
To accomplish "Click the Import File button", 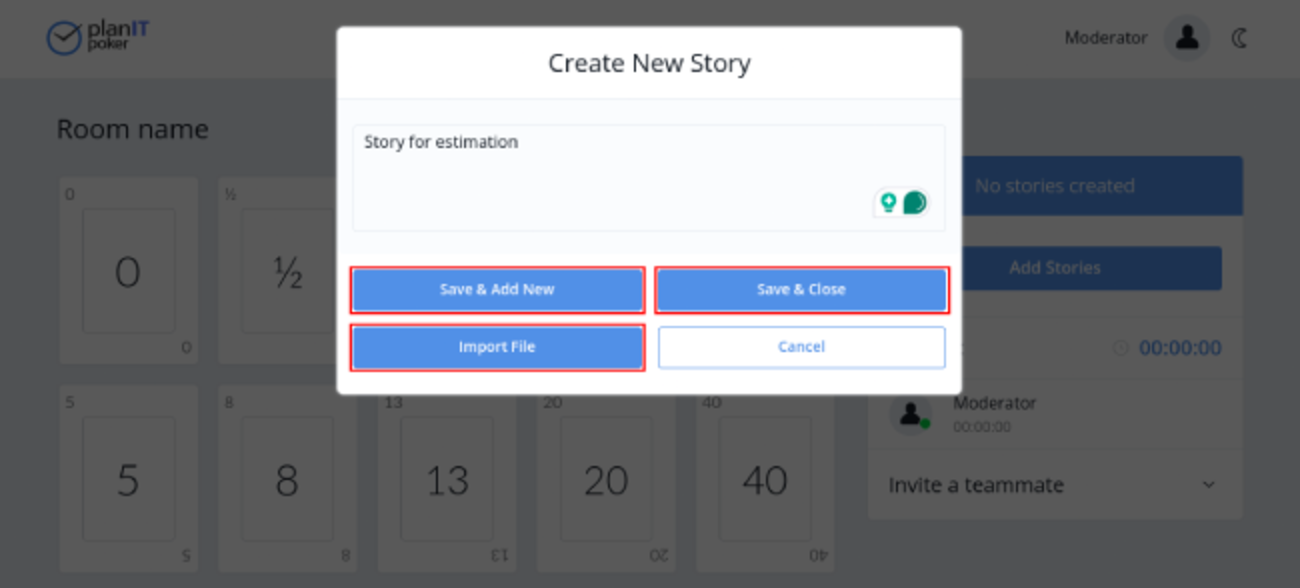I will (x=497, y=347).
